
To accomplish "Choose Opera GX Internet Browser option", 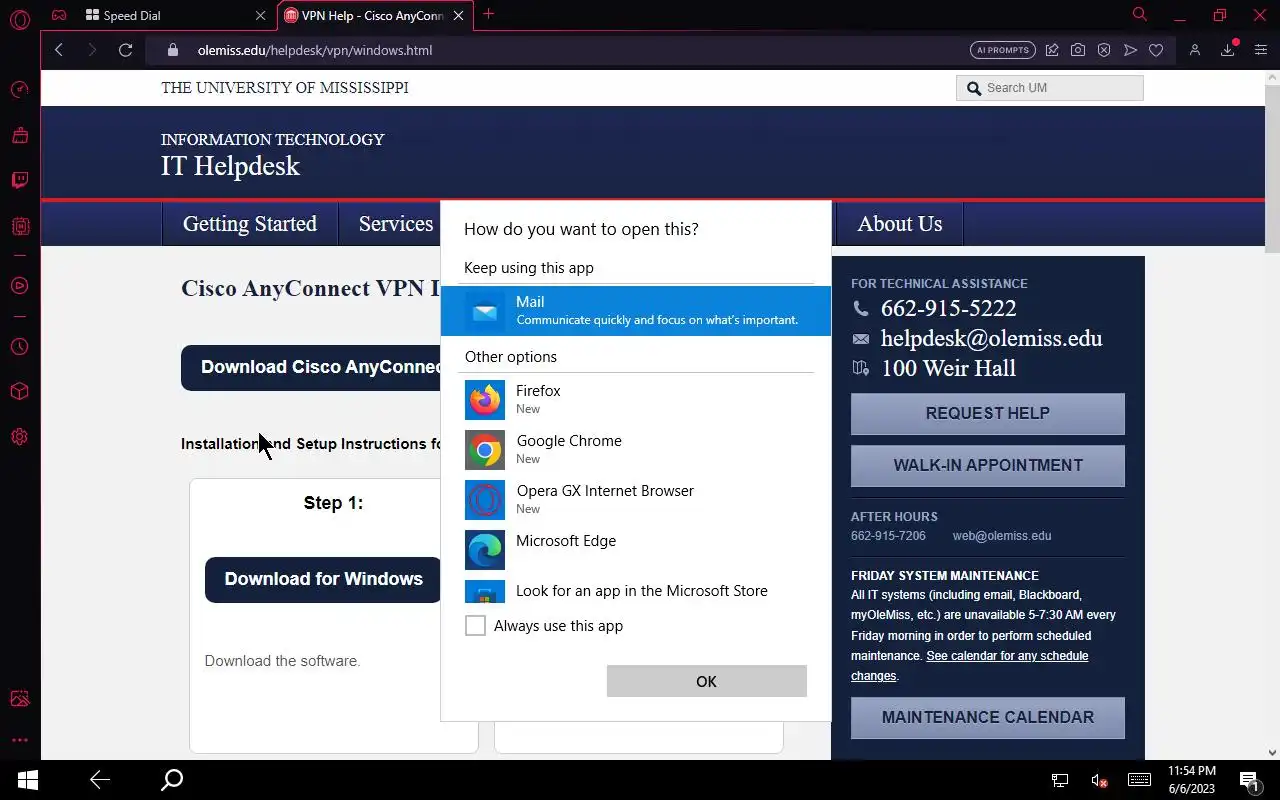I will [x=636, y=500].
